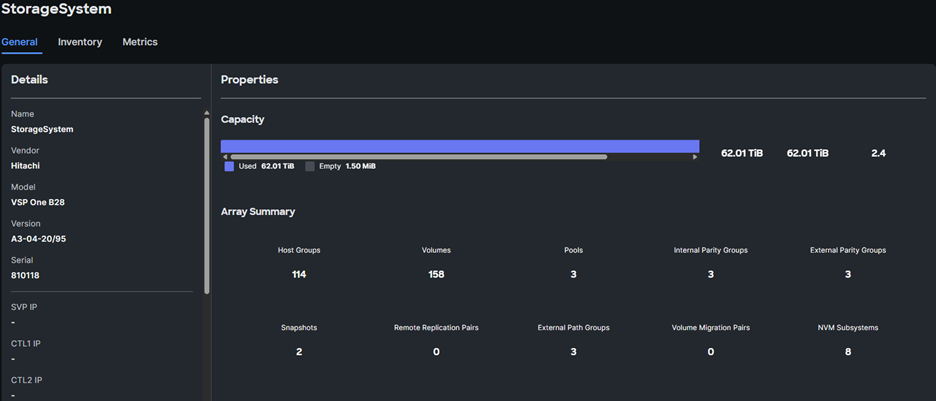This screenshot has height=401, width=936.
Task: Open the Inventory tab
Action: pyautogui.click(x=80, y=42)
